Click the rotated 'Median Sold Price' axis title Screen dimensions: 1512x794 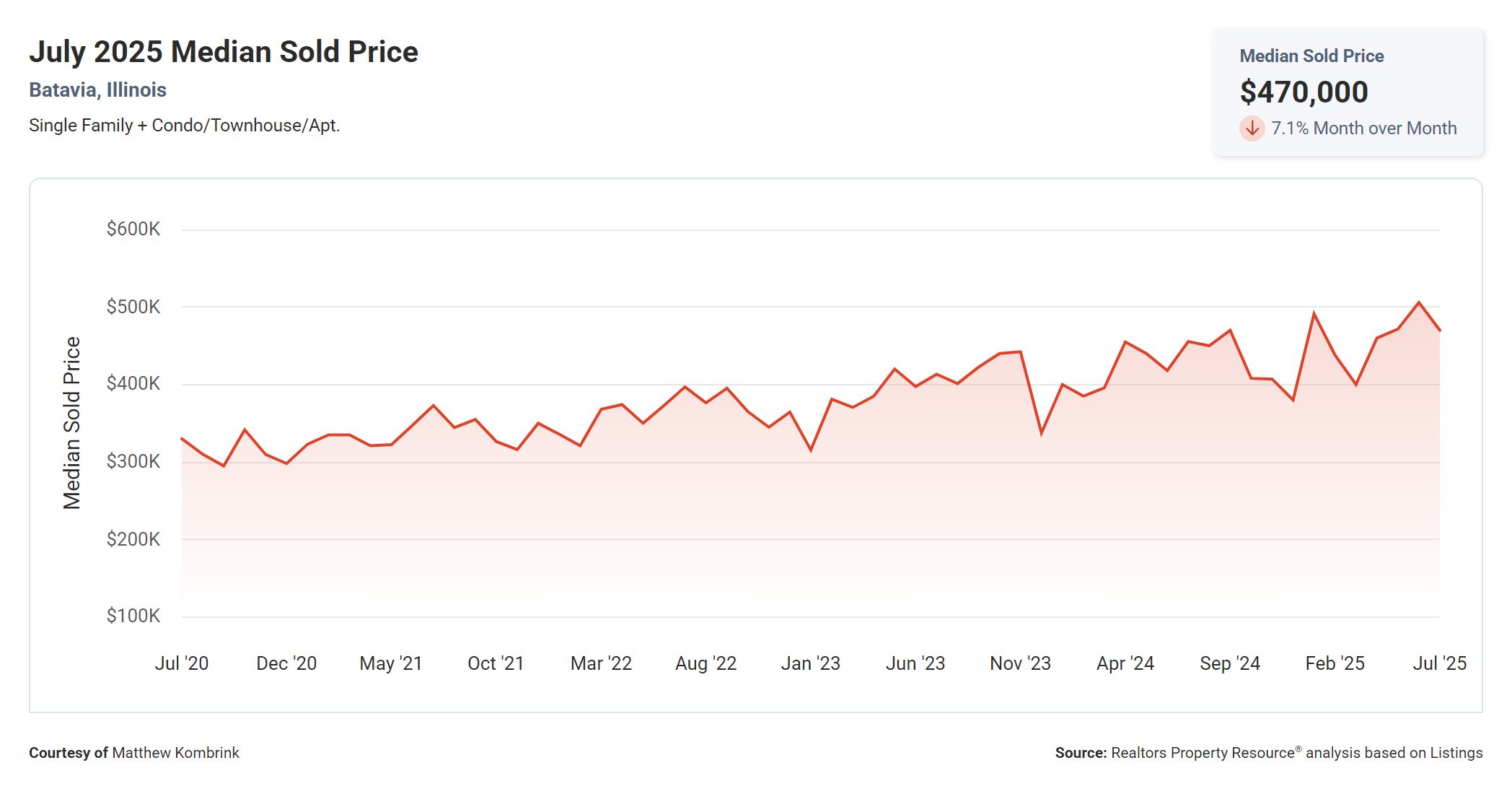[x=72, y=423]
